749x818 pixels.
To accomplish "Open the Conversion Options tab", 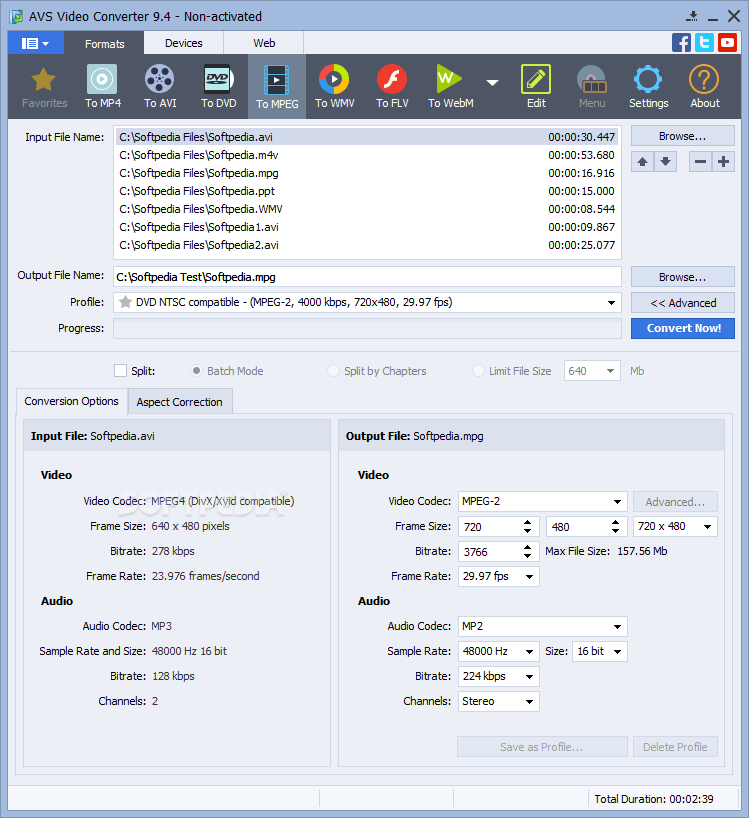I will tap(71, 401).
